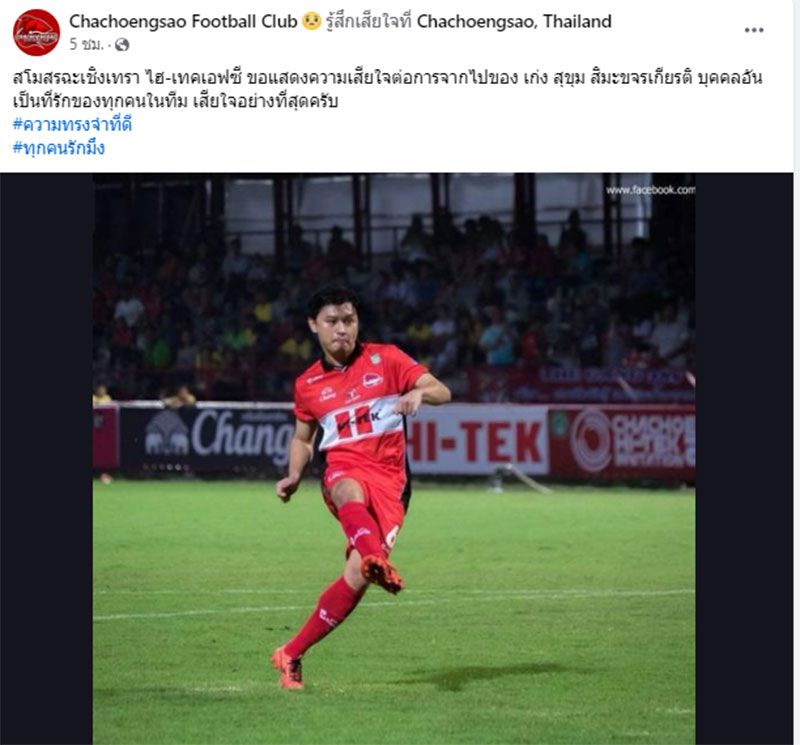This screenshot has width=800, height=745.
Task: Open the three-dot post options menu
Action: [754, 30]
